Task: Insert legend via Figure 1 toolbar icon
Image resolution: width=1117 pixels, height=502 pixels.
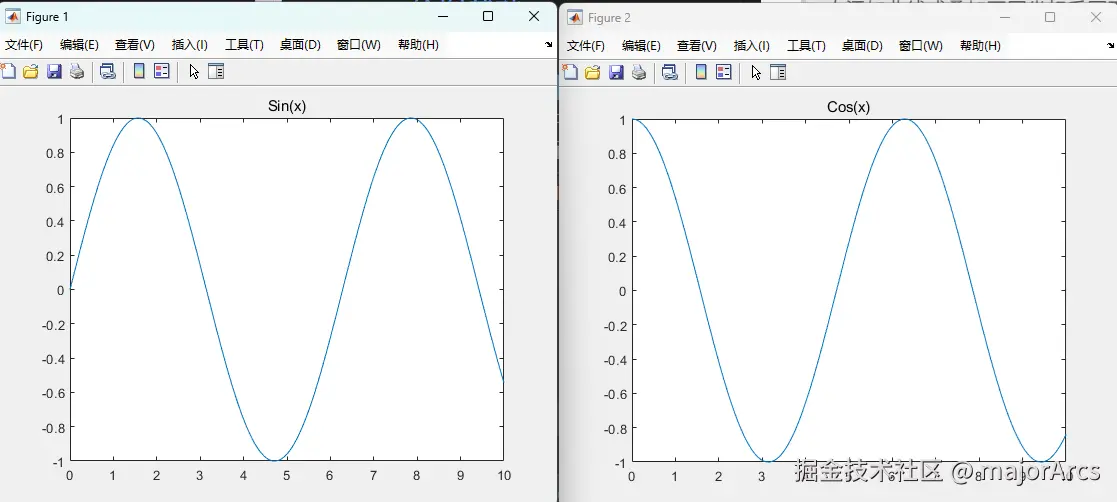Action: pos(162,71)
